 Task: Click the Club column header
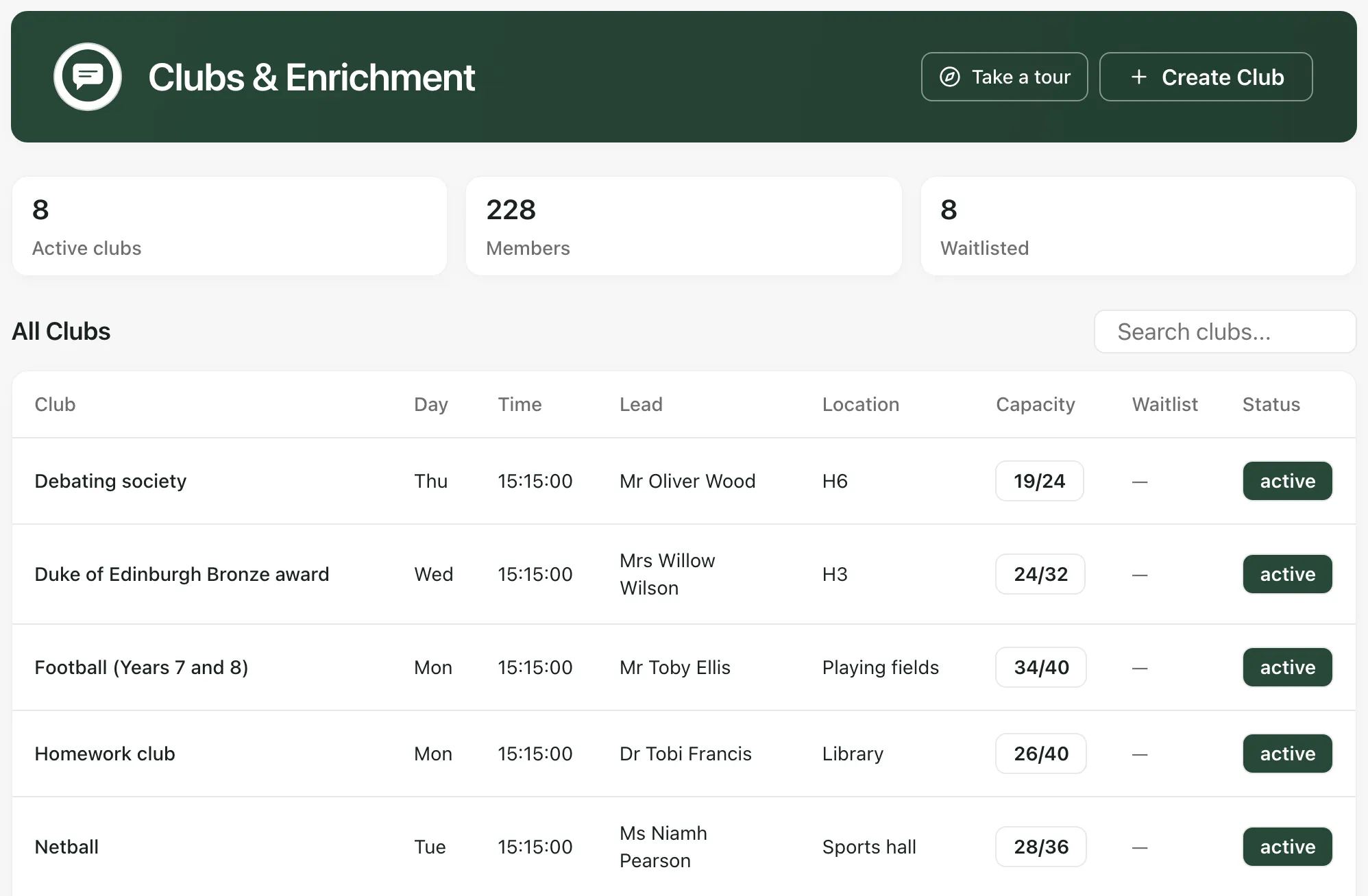point(55,404)
